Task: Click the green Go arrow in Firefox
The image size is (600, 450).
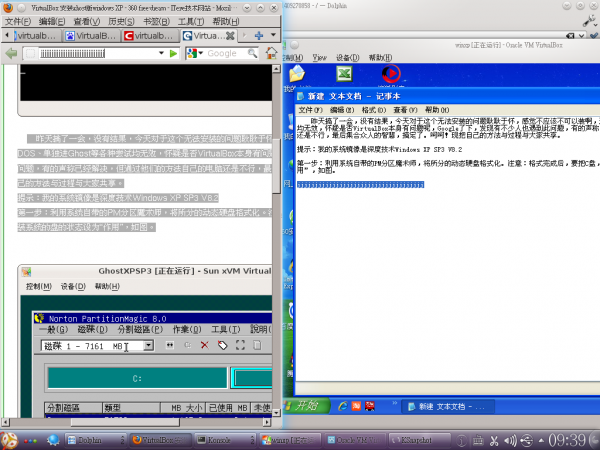Action: 173,53
